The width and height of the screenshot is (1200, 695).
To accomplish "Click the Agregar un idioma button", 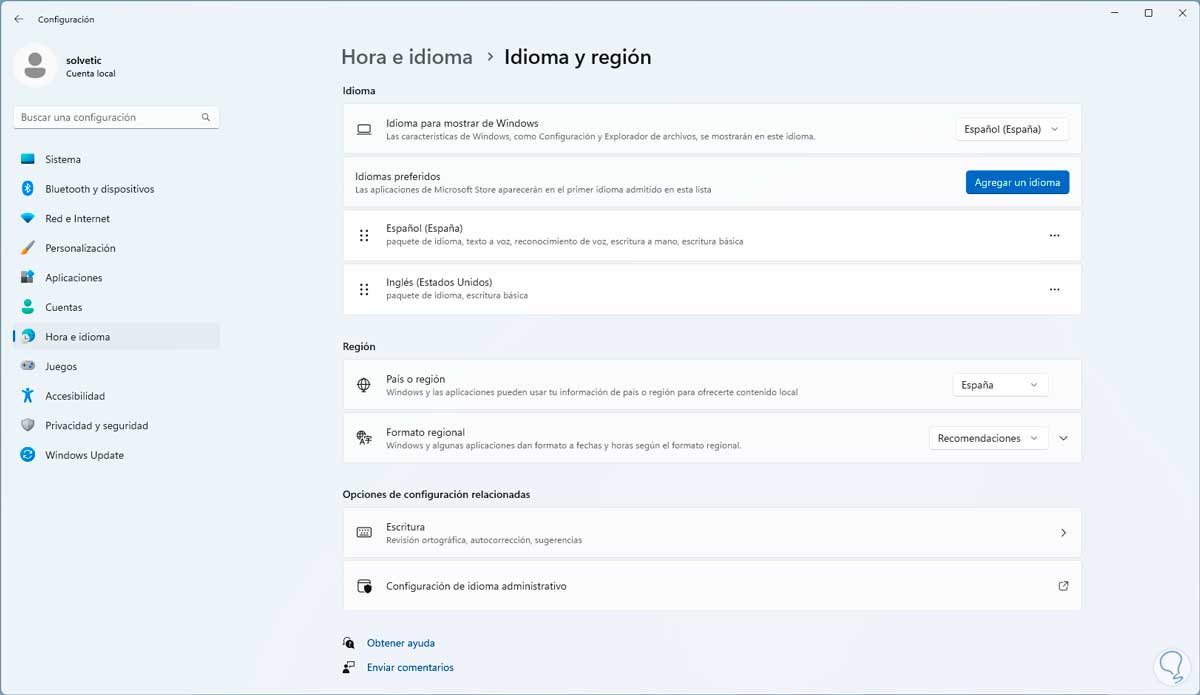I will tap(1017, 182).
